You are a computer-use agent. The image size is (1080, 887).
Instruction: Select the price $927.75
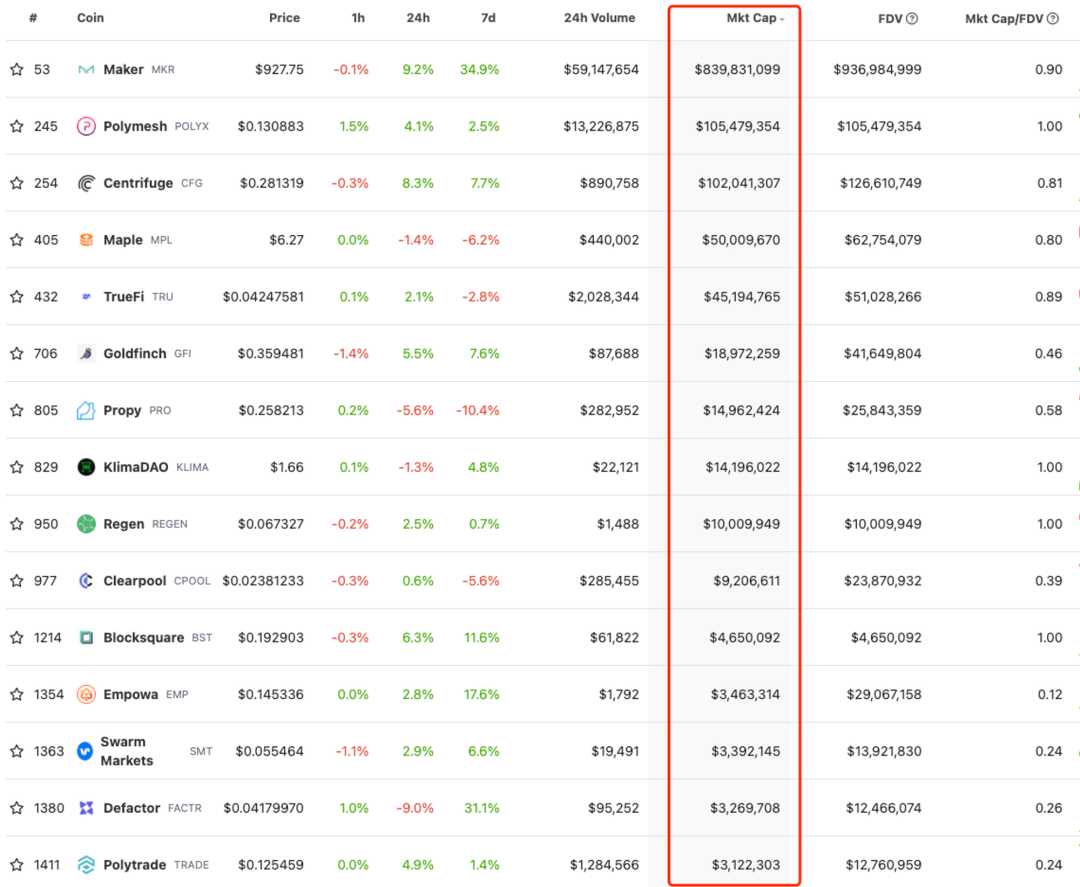279,70
